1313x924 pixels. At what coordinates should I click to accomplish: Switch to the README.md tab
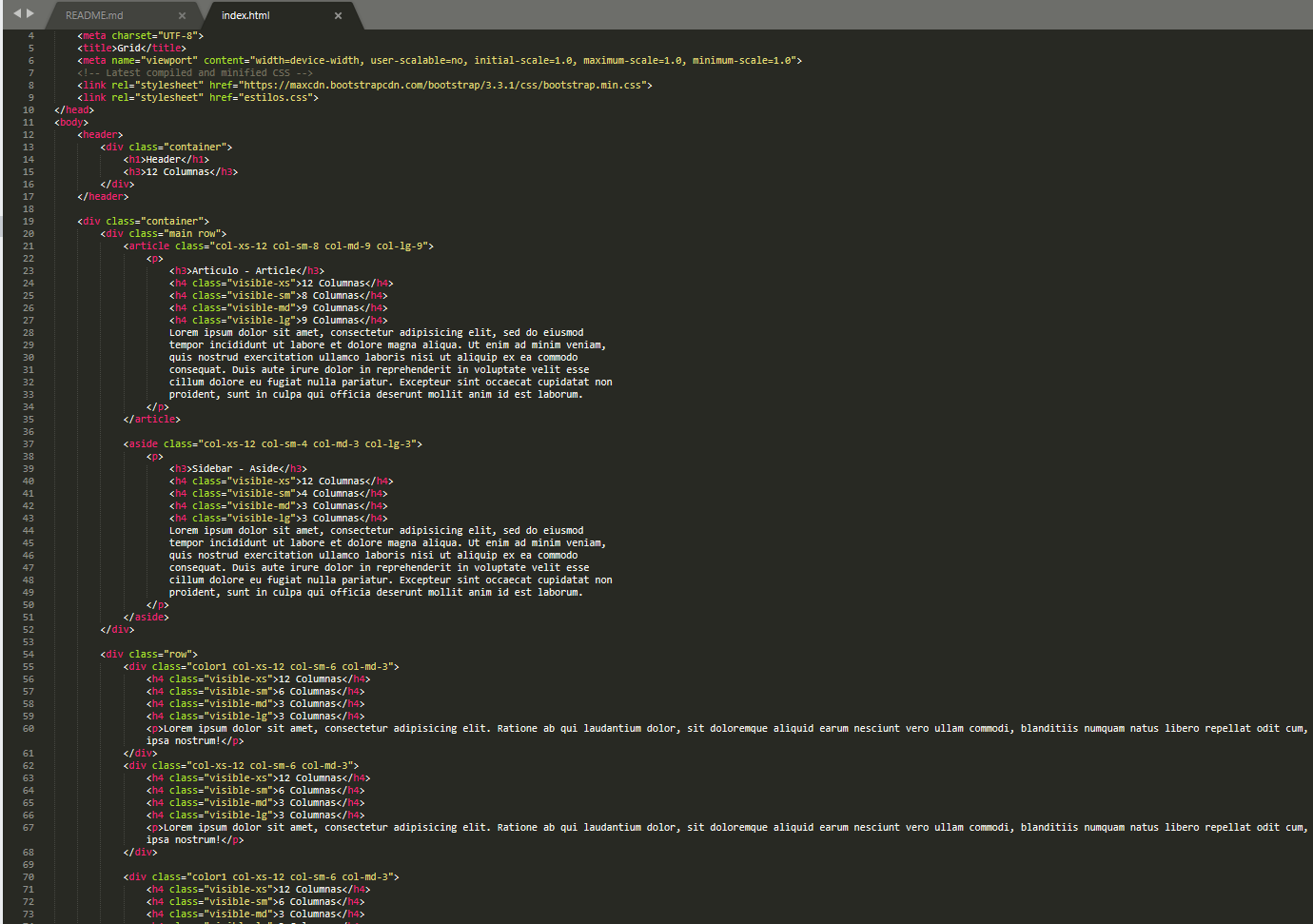point(94,15)
